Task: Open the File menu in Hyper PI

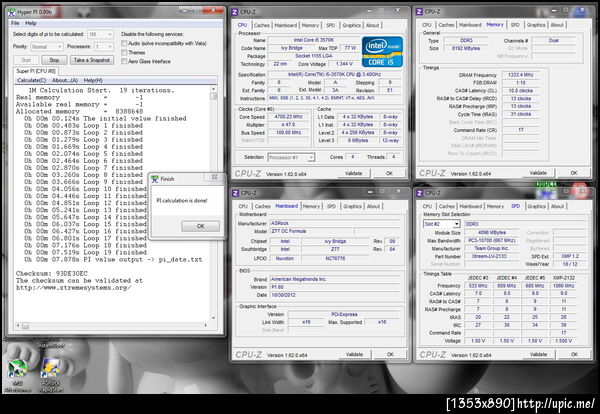Action: 15,23
